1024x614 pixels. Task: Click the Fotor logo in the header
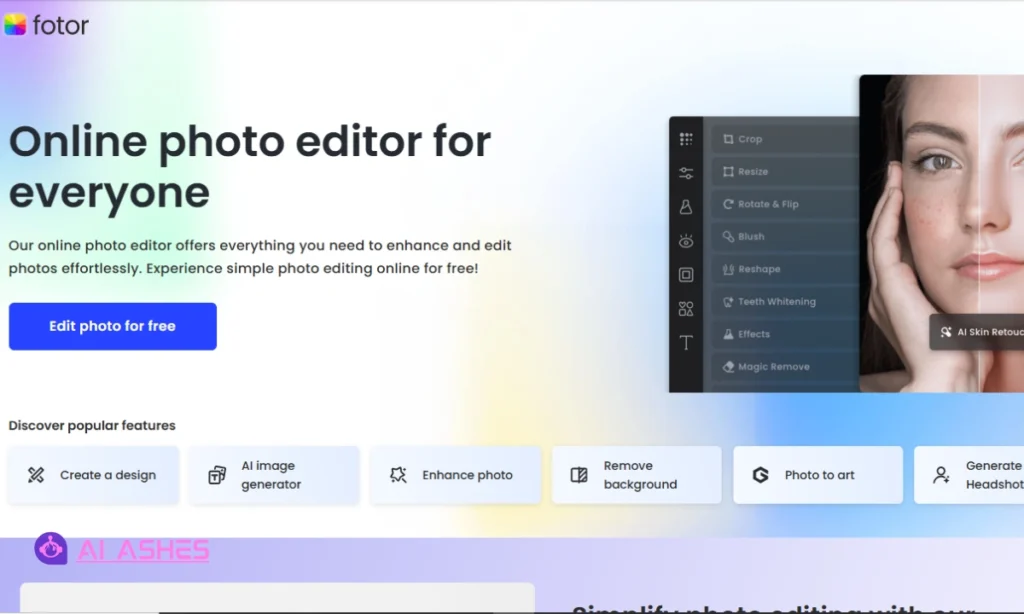point(46,25)
